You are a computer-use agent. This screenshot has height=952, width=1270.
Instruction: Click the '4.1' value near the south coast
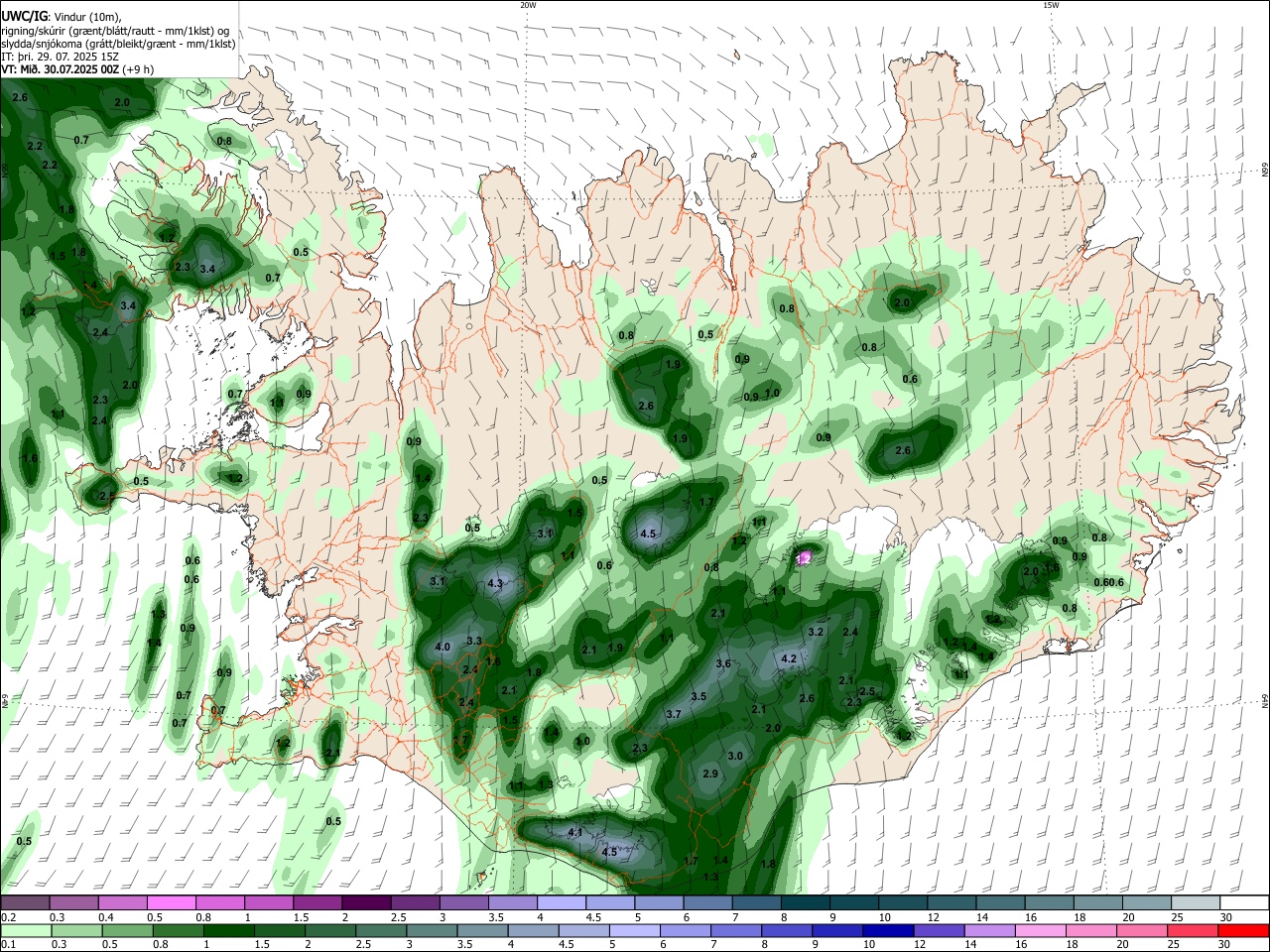pyautogui.click(x=575, y=832)
